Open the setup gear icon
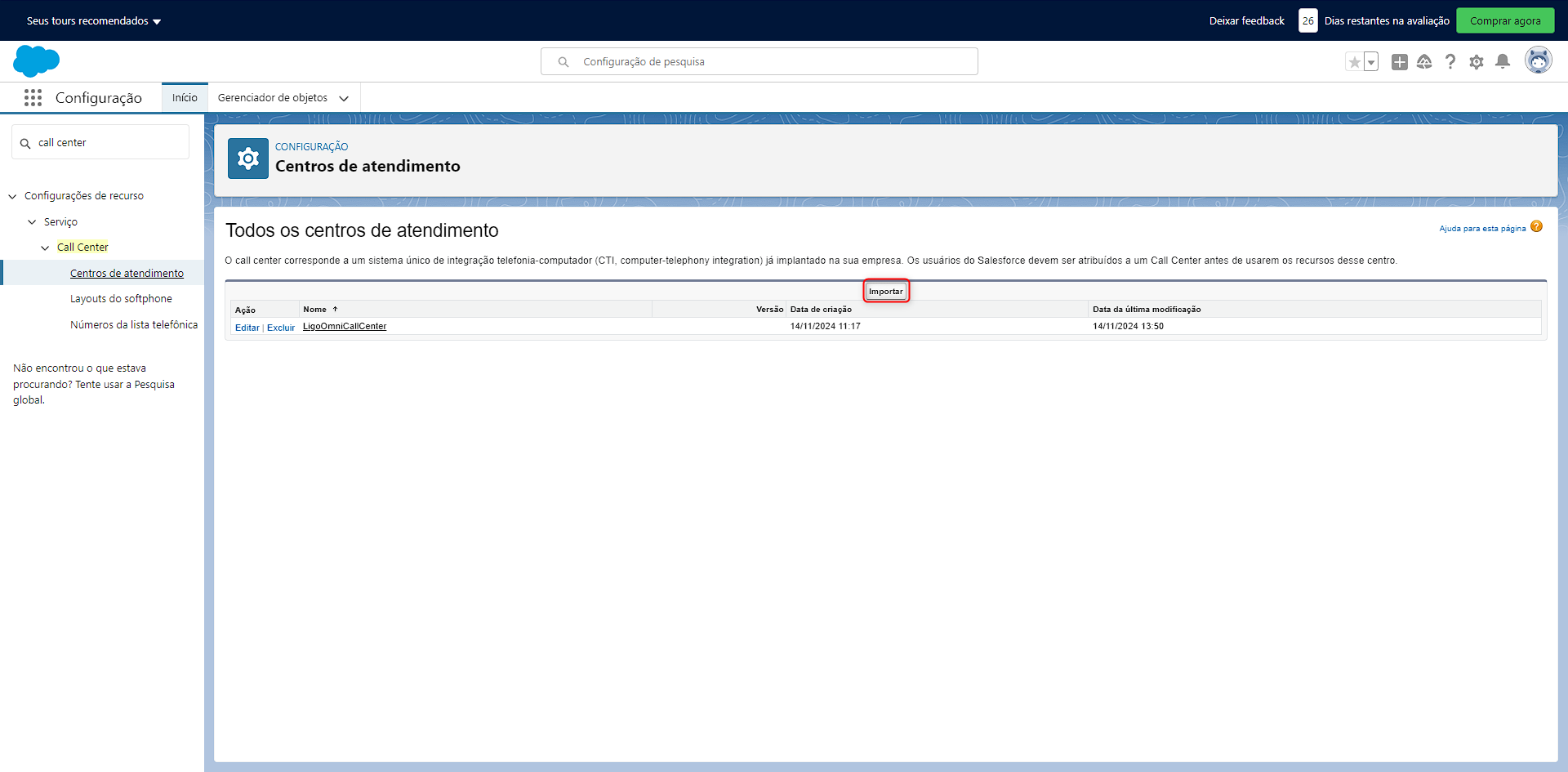This screenshot has width=1568, height=772. pos(1477,62)
